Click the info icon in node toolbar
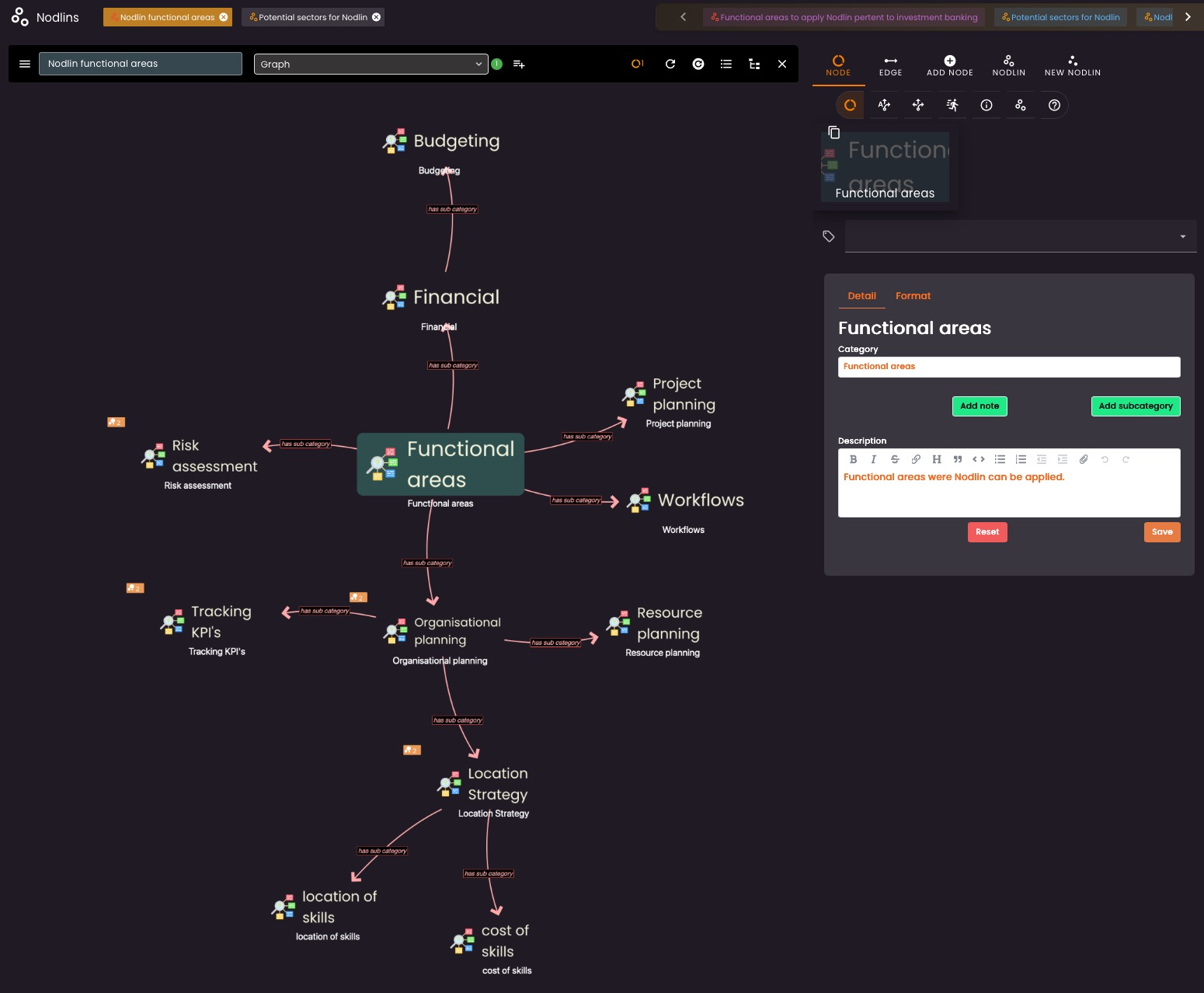1204x993 pixels. 987,106
